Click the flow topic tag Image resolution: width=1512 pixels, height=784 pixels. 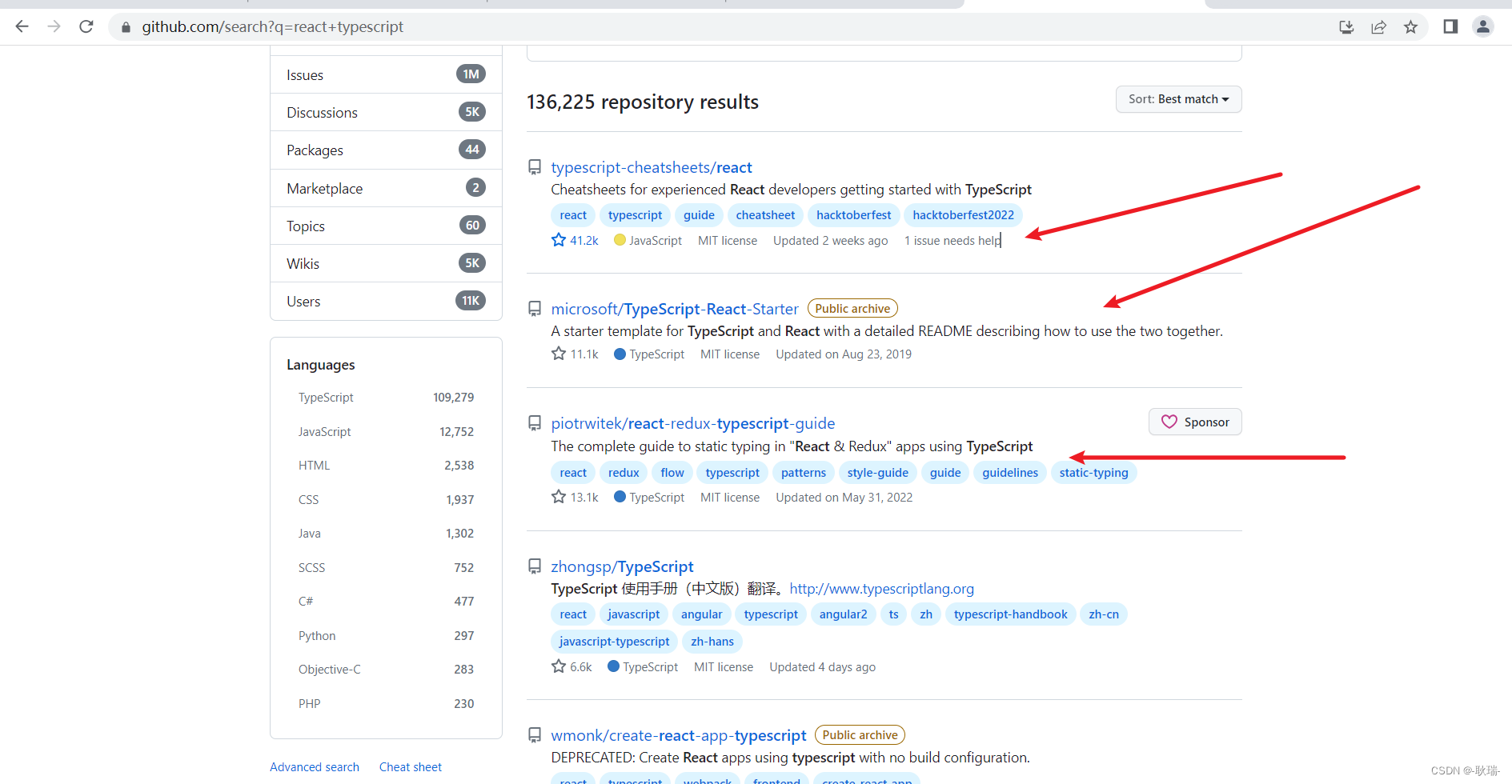pyautogui.click(x=672, y=473)
